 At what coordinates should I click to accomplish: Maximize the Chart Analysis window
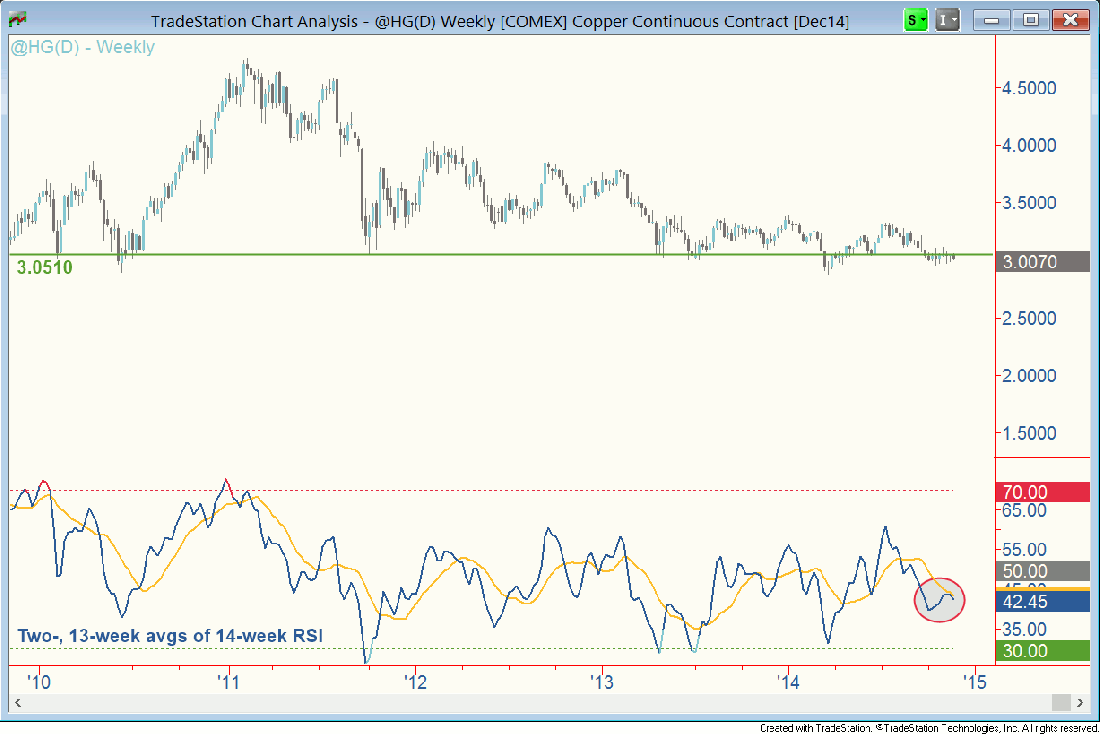tap(1030, 19)
